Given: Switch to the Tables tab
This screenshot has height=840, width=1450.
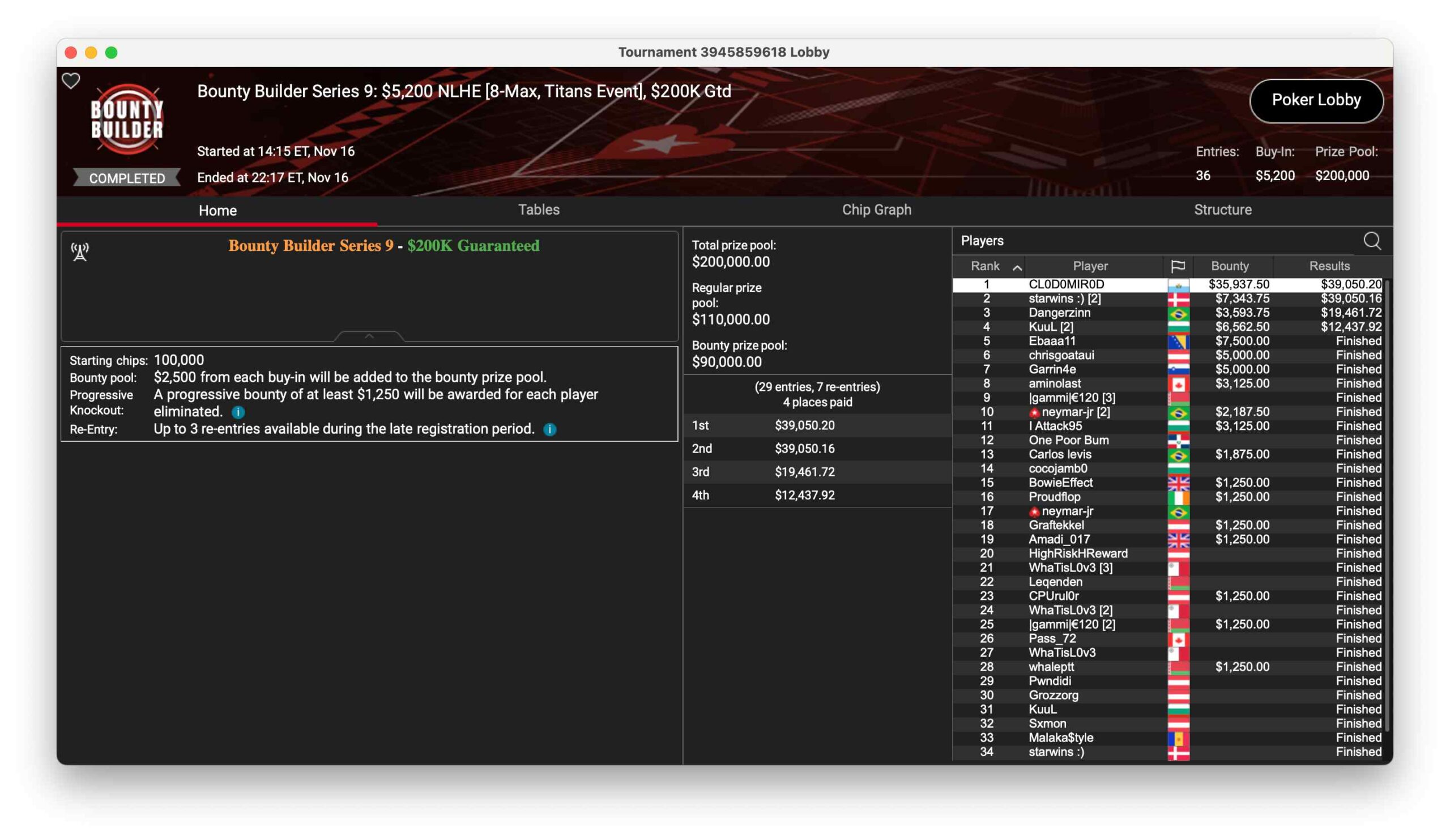Looking at the screenshot, I should (539, 210).
